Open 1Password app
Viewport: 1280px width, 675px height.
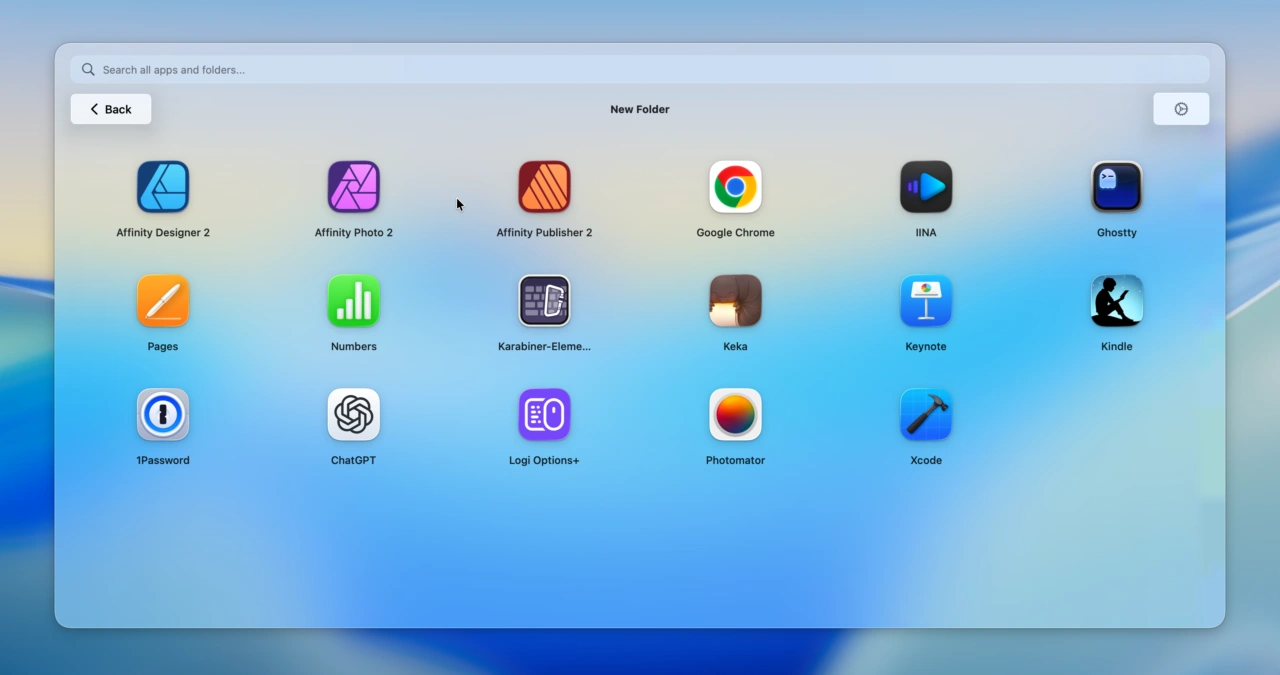[x=163, y=415]
